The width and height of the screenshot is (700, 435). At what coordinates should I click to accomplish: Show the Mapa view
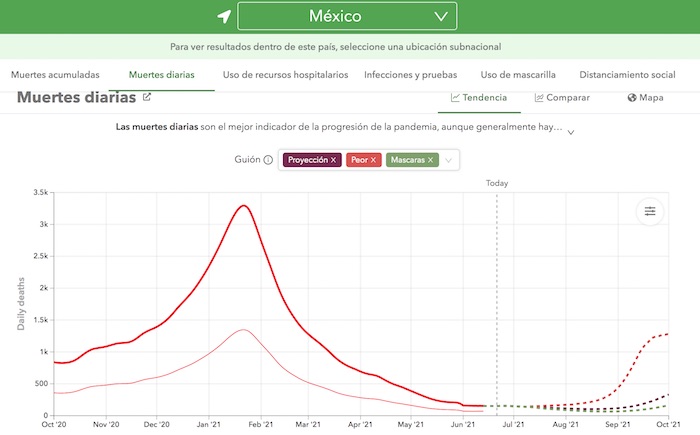[645, 98]
